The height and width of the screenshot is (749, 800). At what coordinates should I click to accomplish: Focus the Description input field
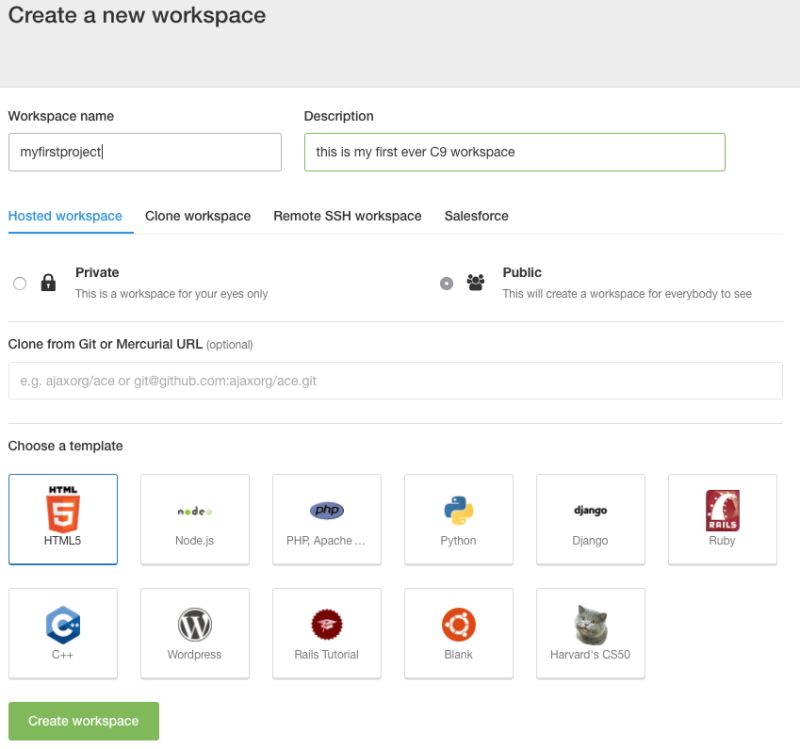point(514,152)
